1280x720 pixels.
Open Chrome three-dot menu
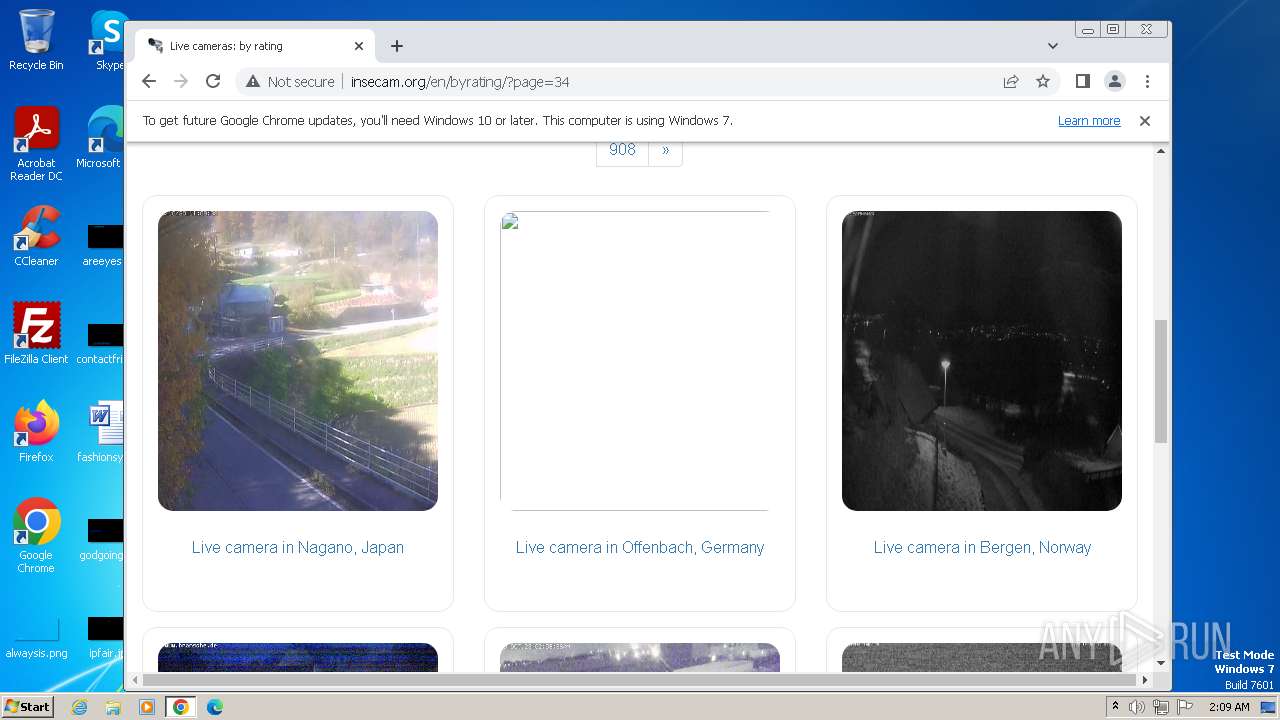coord(1147,81)
